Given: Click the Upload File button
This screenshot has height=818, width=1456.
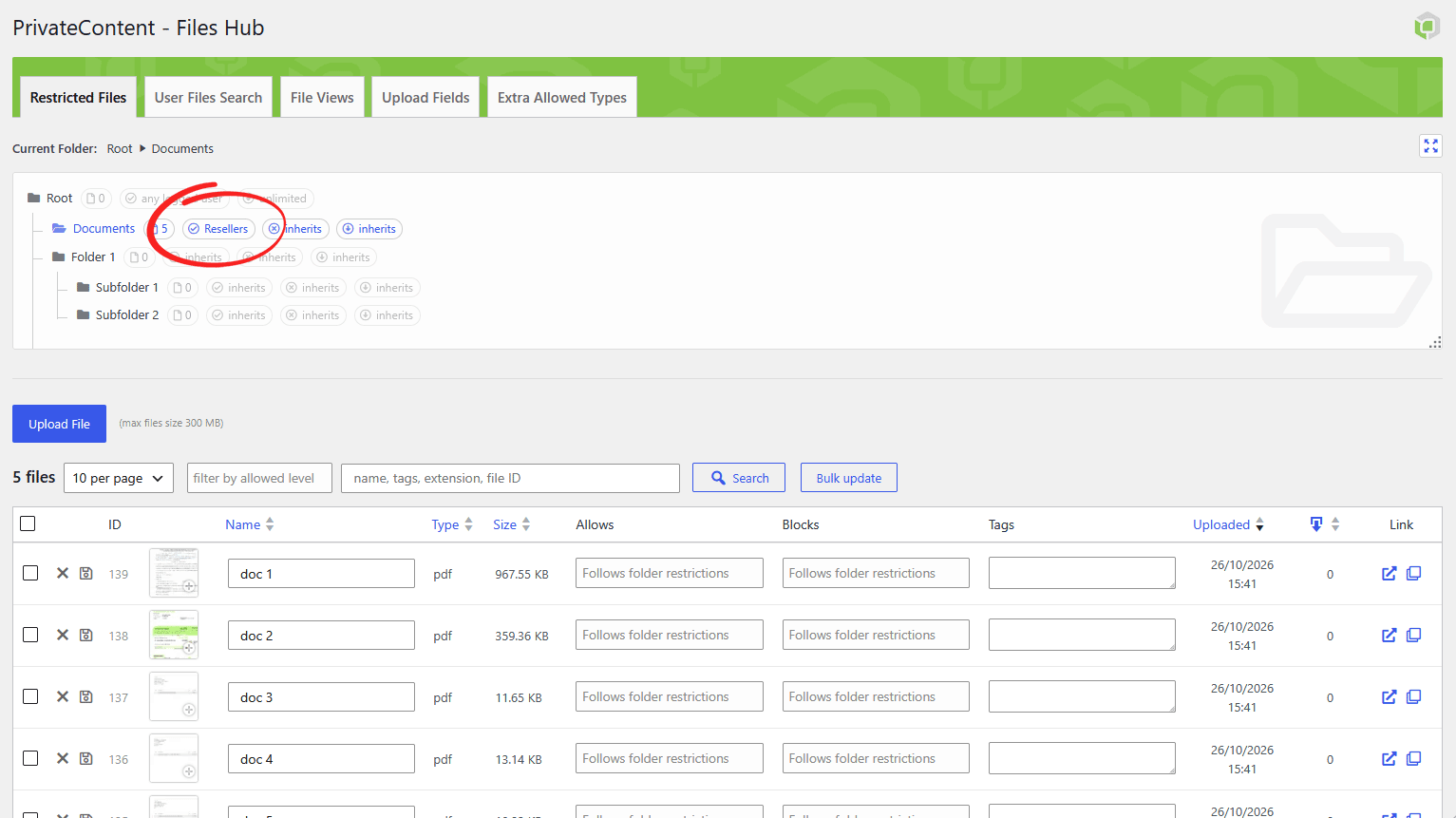Looking at the screenshot, I should (59, 424).
